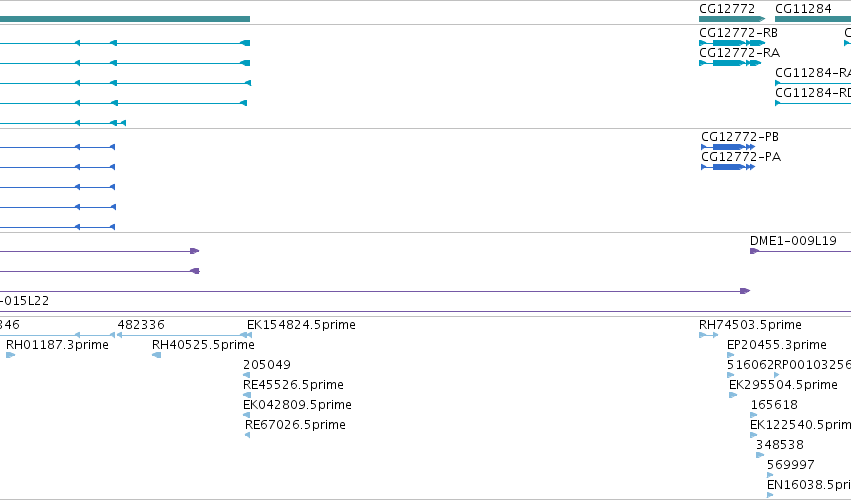The image size is (851, 500).
Task: Select the light-blue glyph under RH74503.5prime
Action: pos(709,335)
